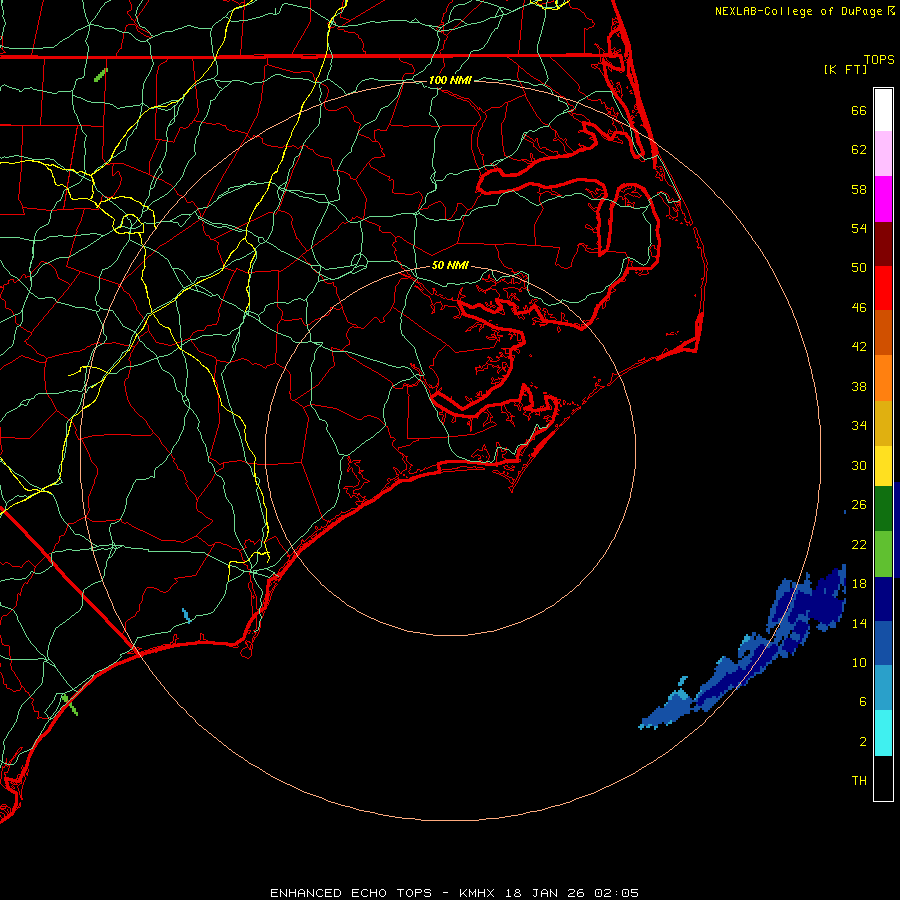
Task: Click the '46' legend value label
Action: click(x=859, y=308)
